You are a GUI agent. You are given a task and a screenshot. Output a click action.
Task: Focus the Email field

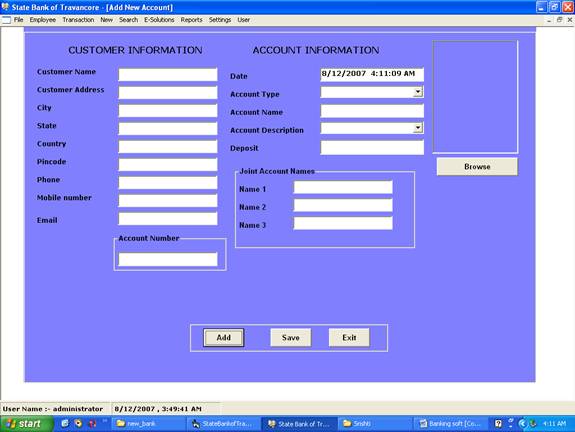coord(168,219)
